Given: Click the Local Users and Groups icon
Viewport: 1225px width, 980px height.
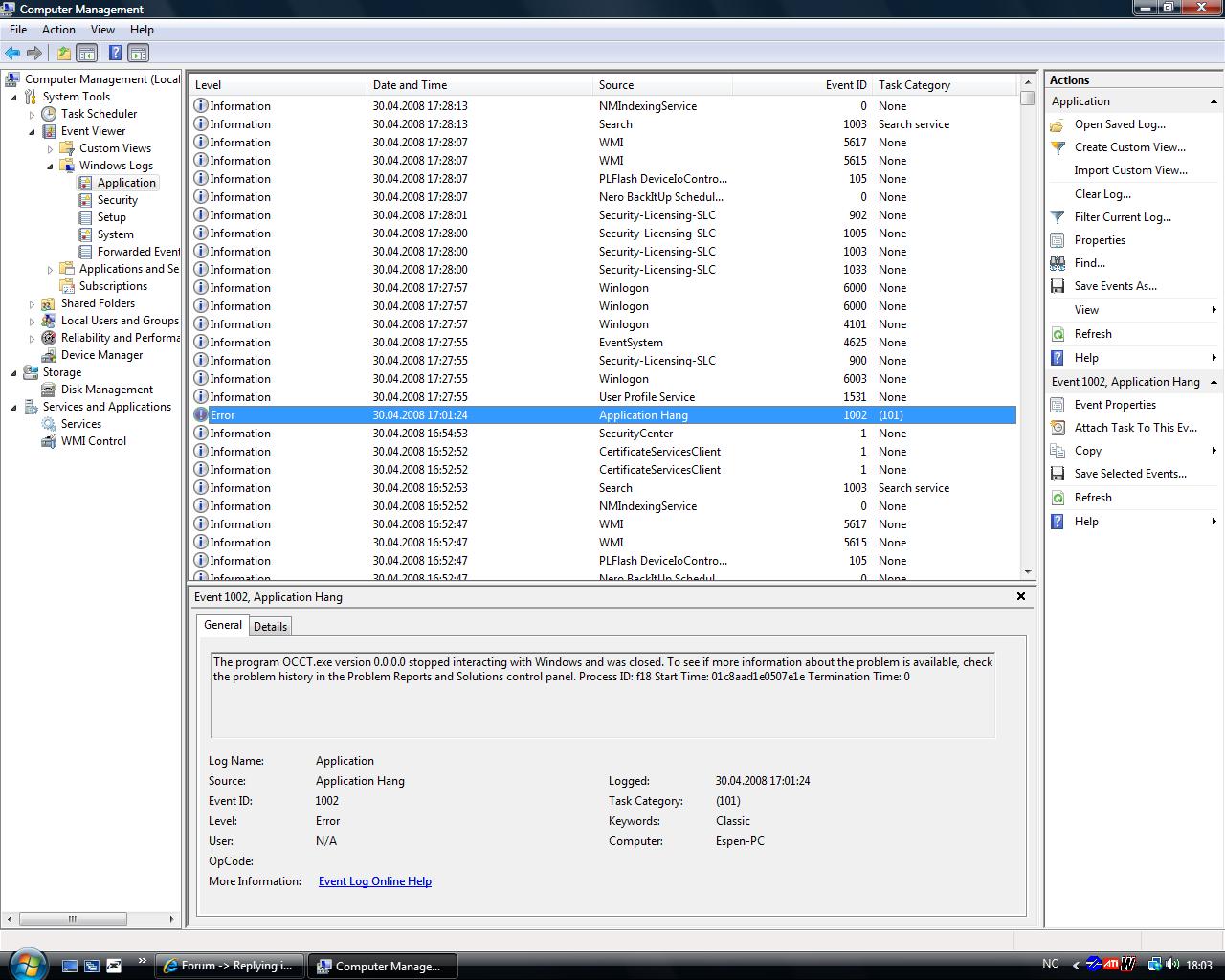Looking at the screenshot, I should [x=49, y=321].
